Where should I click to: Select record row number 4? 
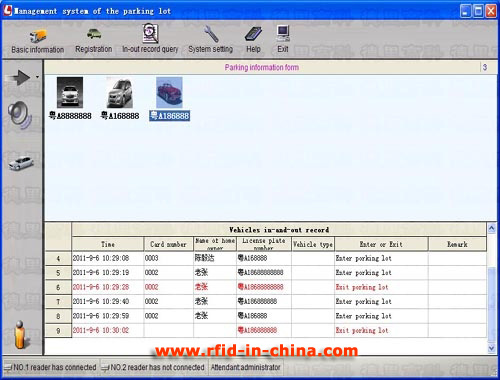click(x=58, y=258)
